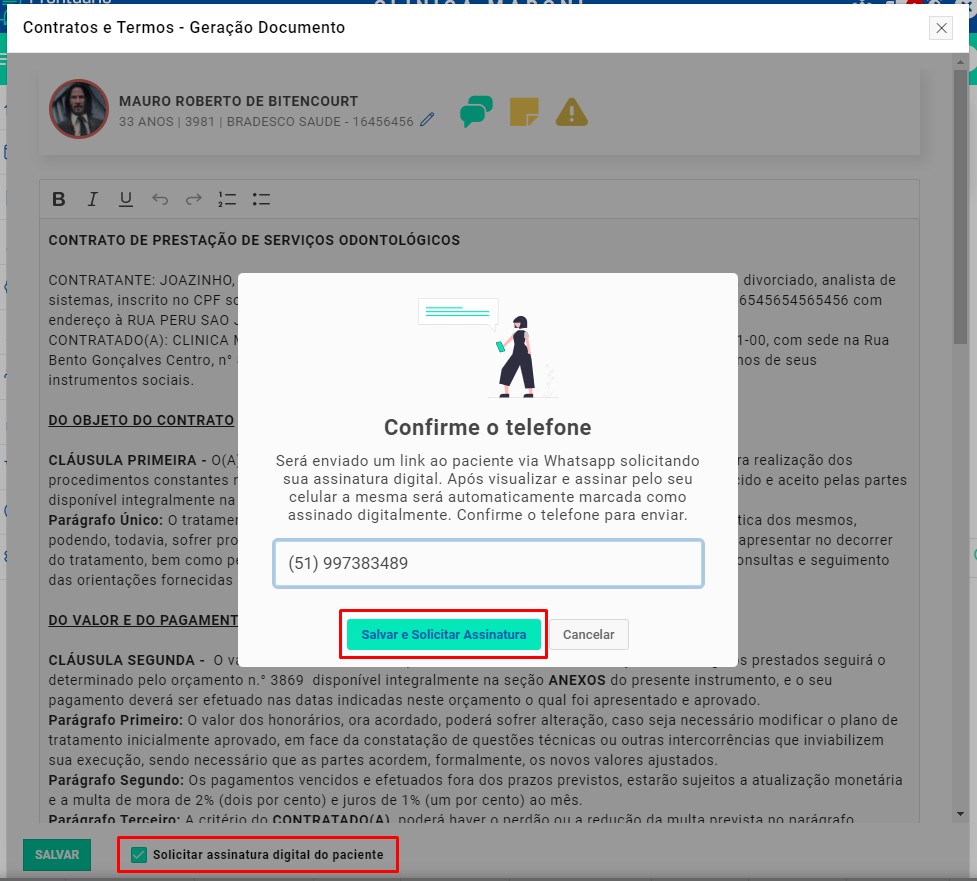The image size is (977, 881).
Task: Click the yellow warning triangle alert icon
Action: [x=572, y=111]
